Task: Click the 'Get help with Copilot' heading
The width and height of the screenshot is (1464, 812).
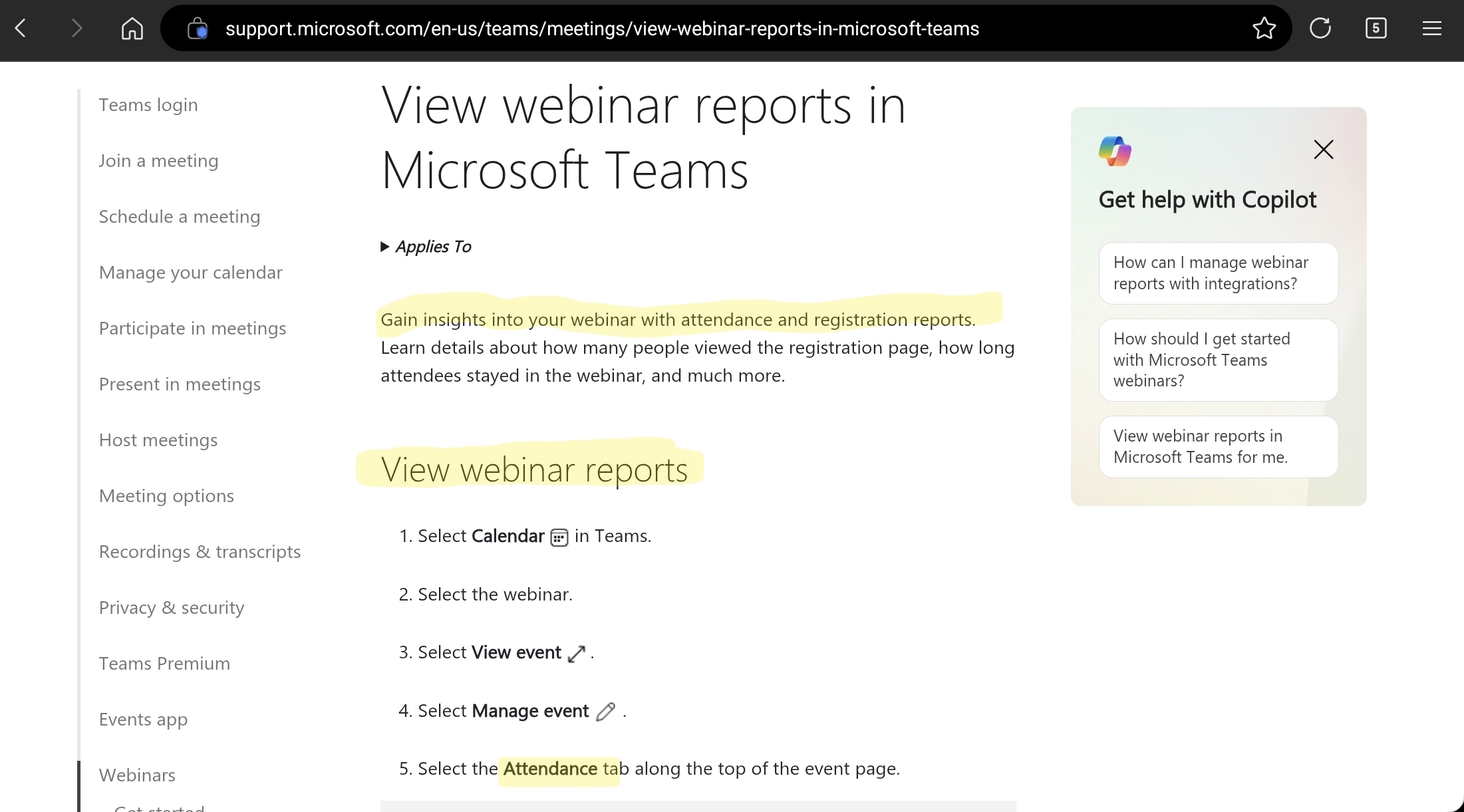Action: [1207, 200]
